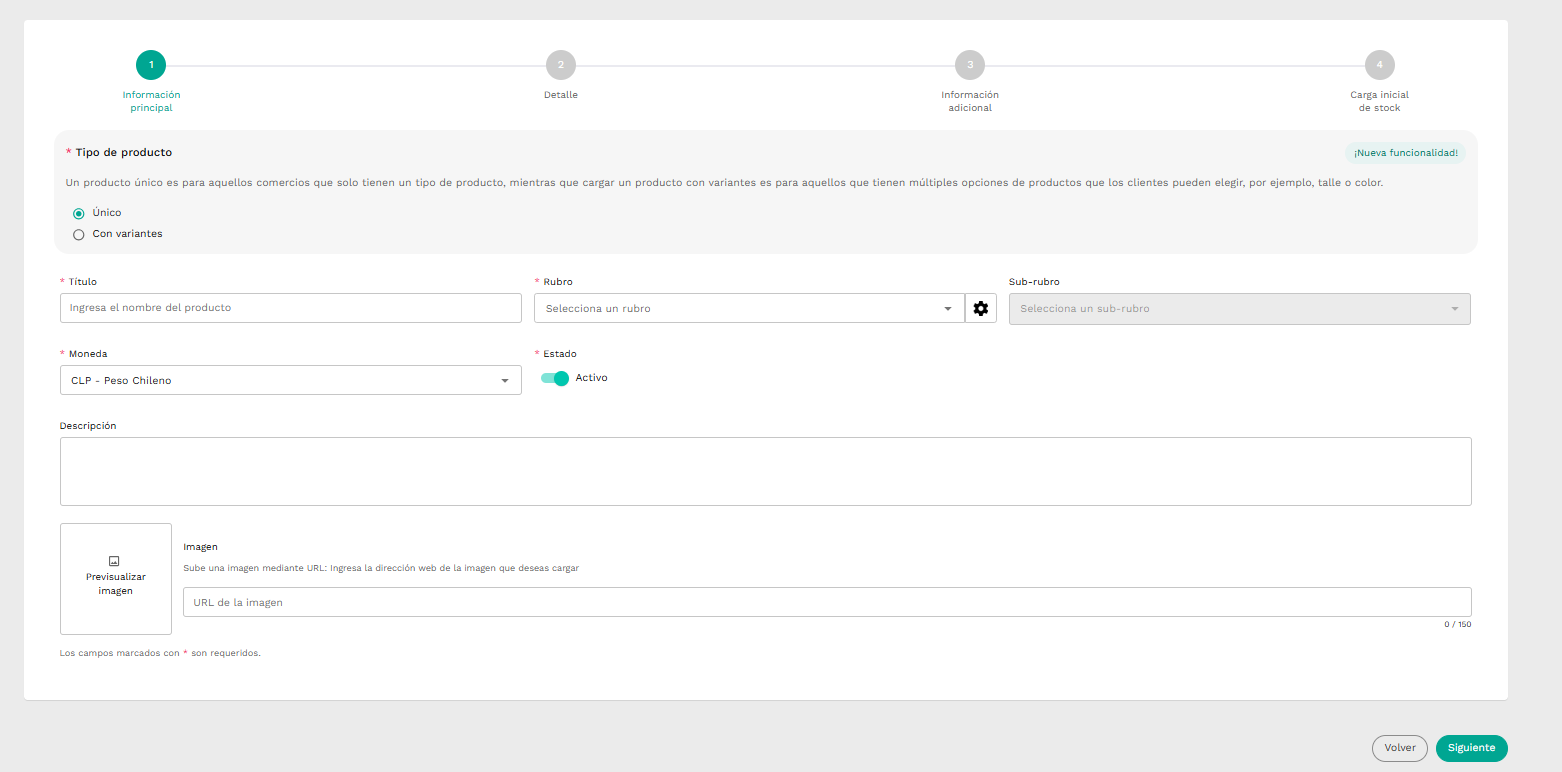Select the Con variantes option
1562x772 pixels.
(79, 234)
